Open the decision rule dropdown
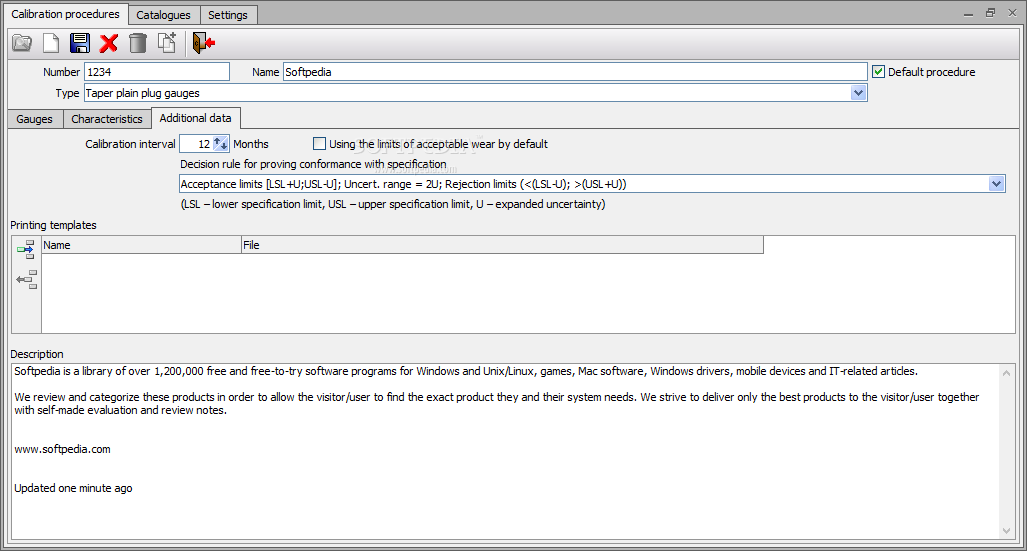The image size is (1027, 551). tap(996, 184)
